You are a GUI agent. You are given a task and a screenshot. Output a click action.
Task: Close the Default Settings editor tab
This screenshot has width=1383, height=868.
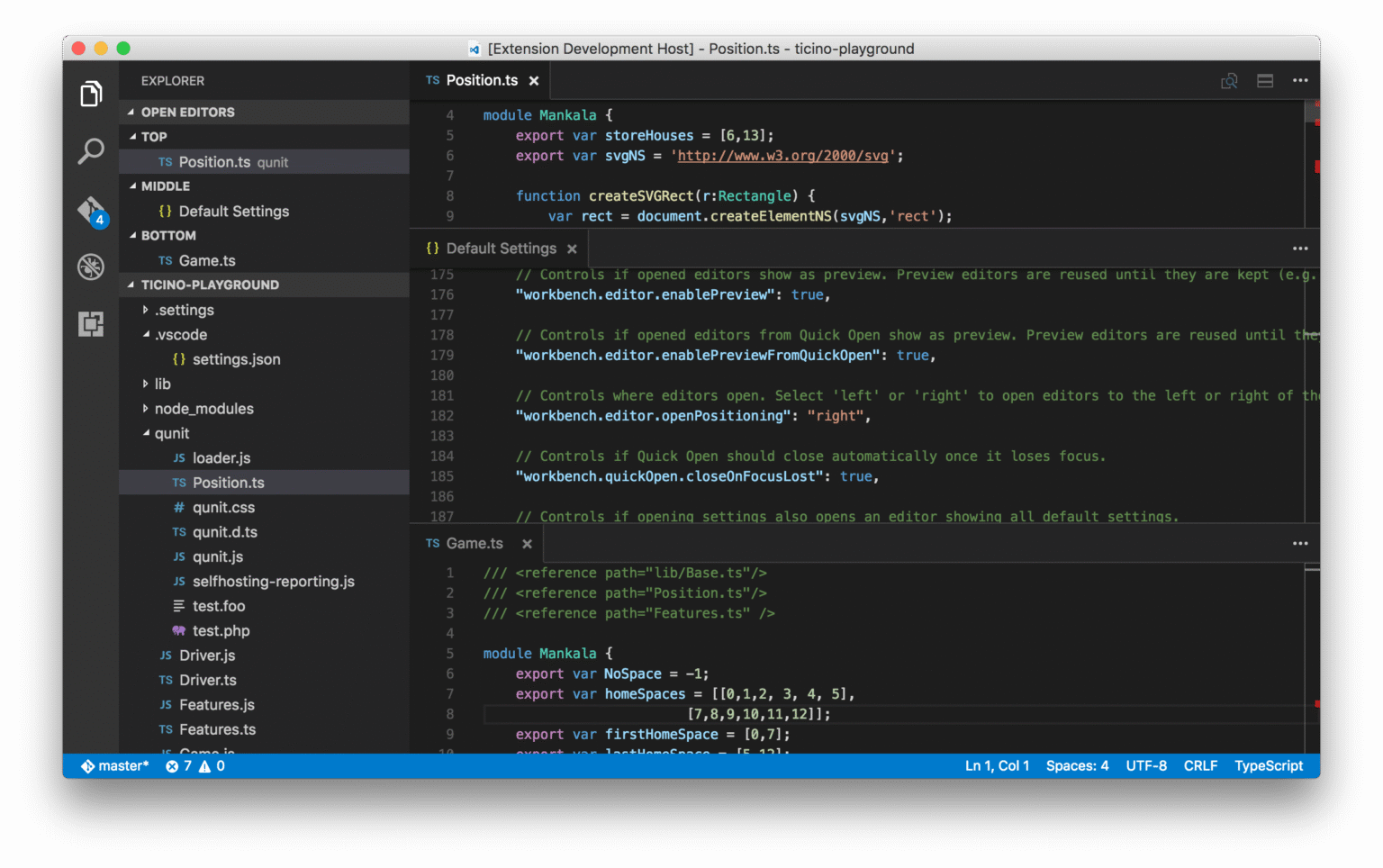[x=572, y=249]
